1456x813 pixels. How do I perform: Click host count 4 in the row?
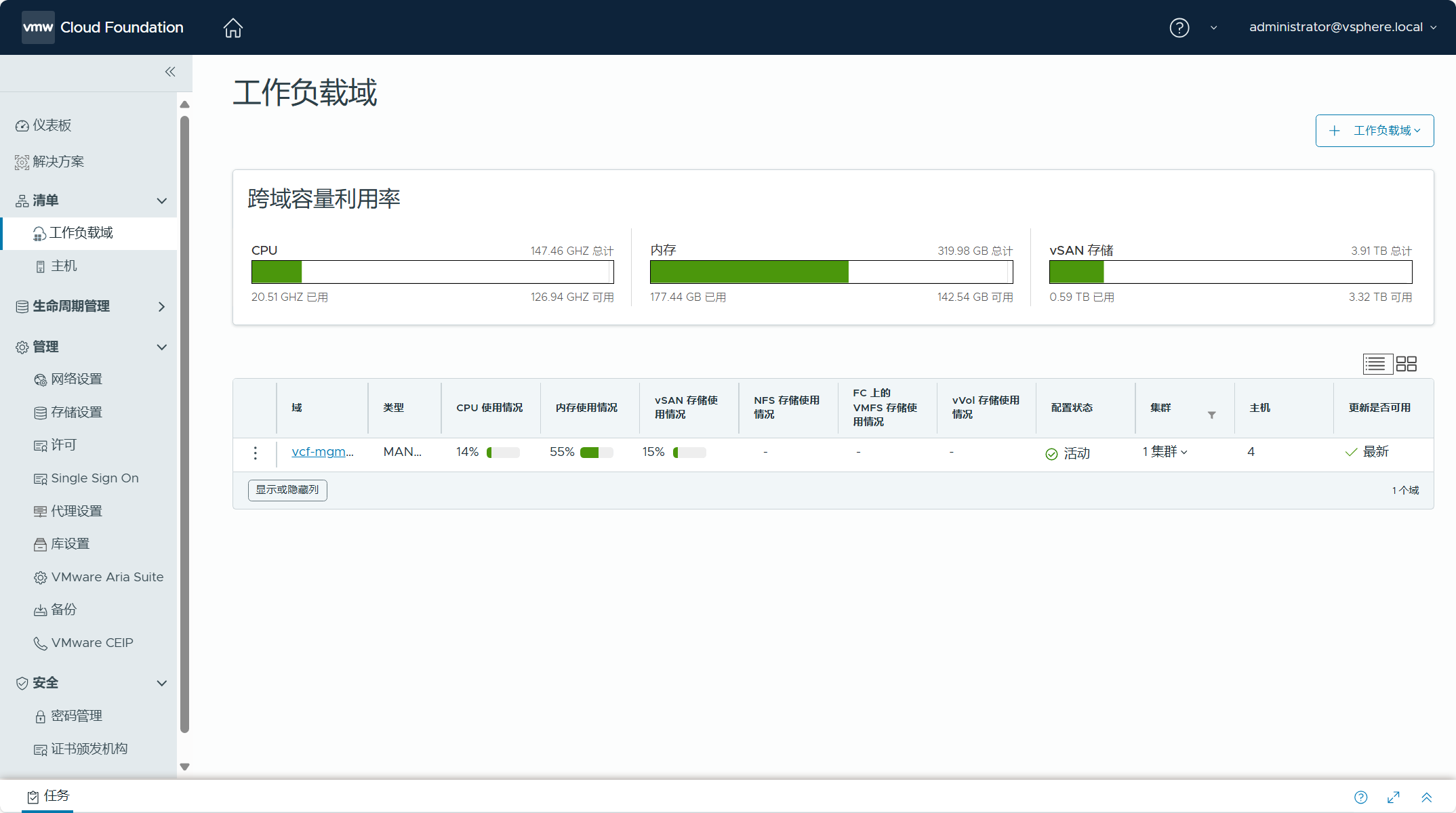pyautogui.click(x=1251, y=452)
